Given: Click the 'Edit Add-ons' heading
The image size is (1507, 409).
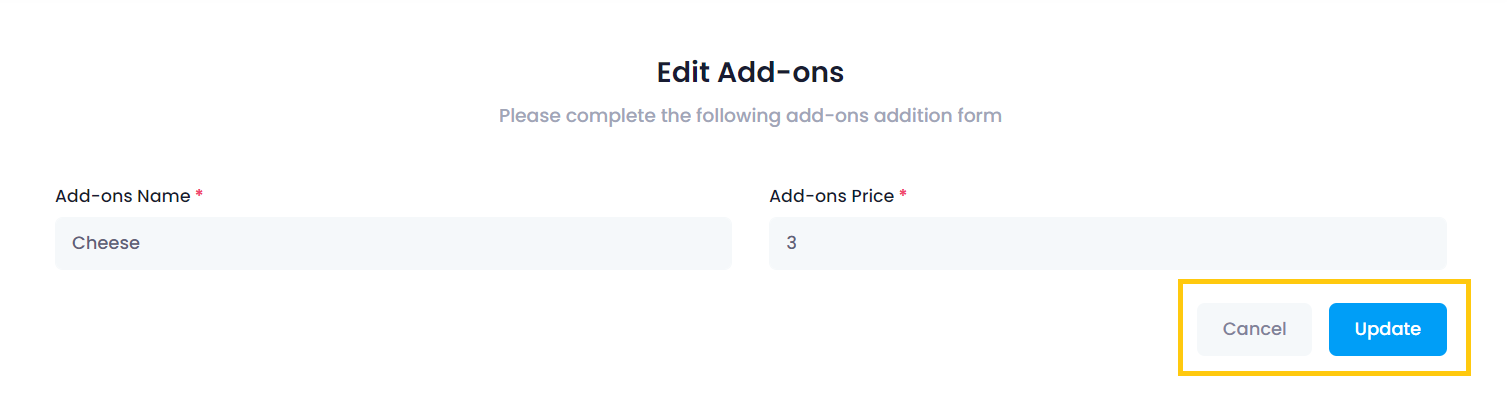Looking at the screenshot, I should click(750, 72).
